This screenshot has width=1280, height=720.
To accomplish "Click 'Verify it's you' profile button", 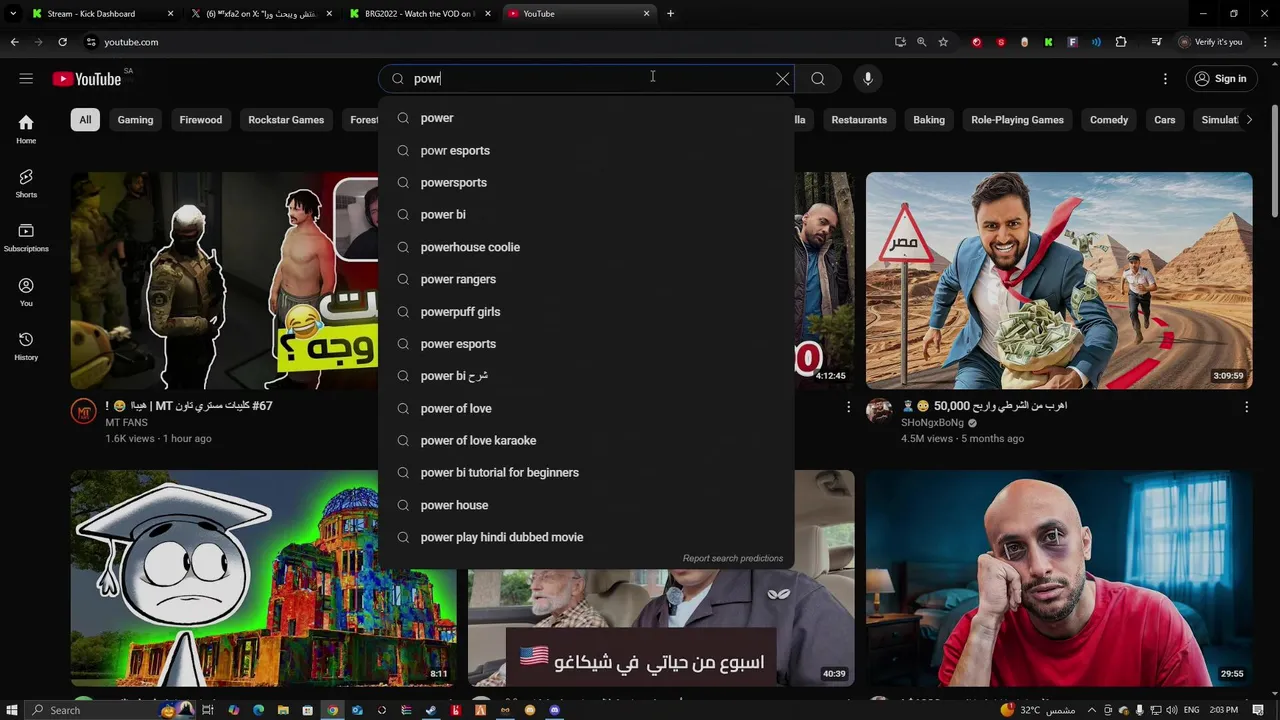I will click(x=1210, y=42).
